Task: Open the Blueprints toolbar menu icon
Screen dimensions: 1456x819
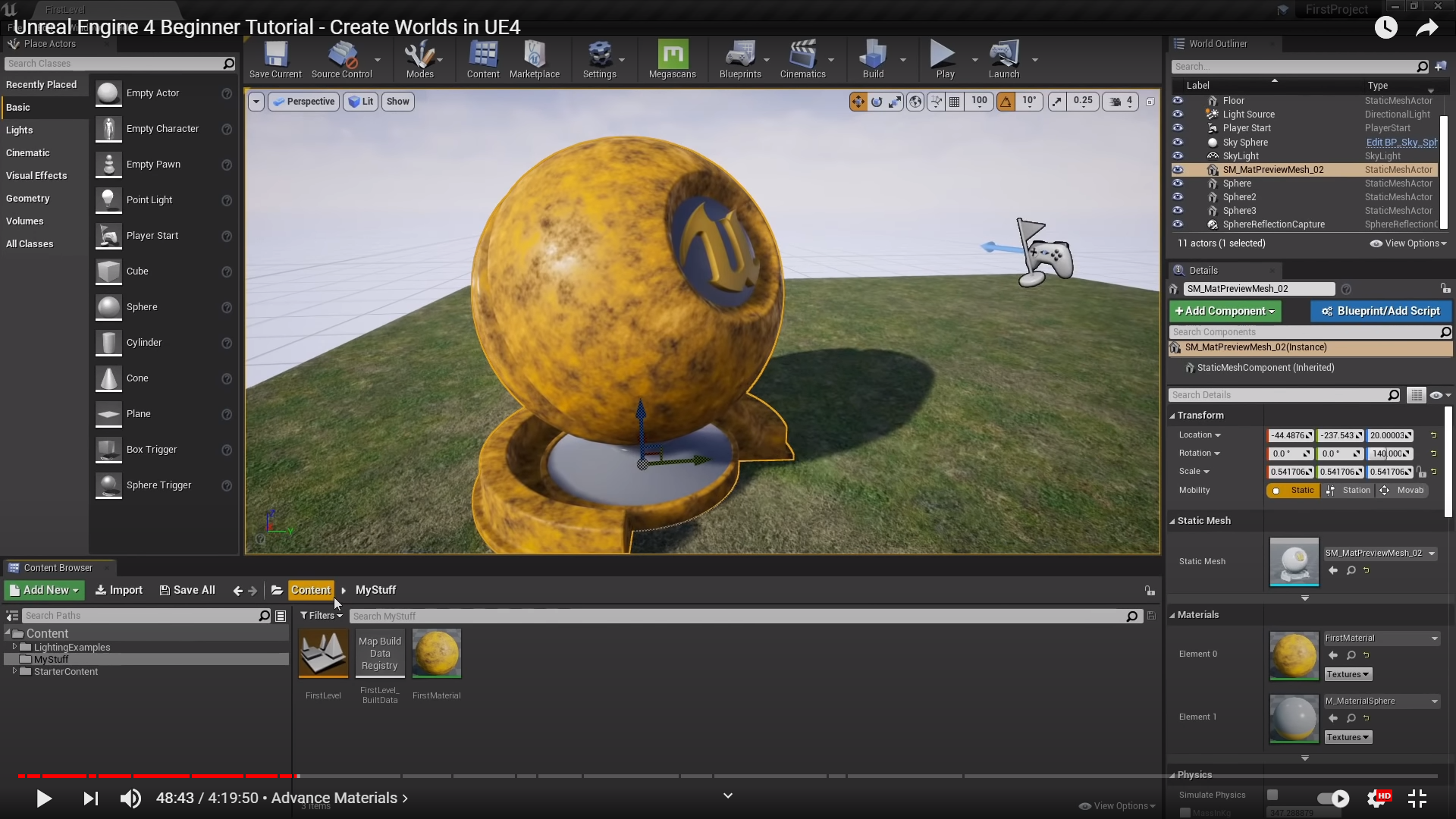Action: [739, 58]
